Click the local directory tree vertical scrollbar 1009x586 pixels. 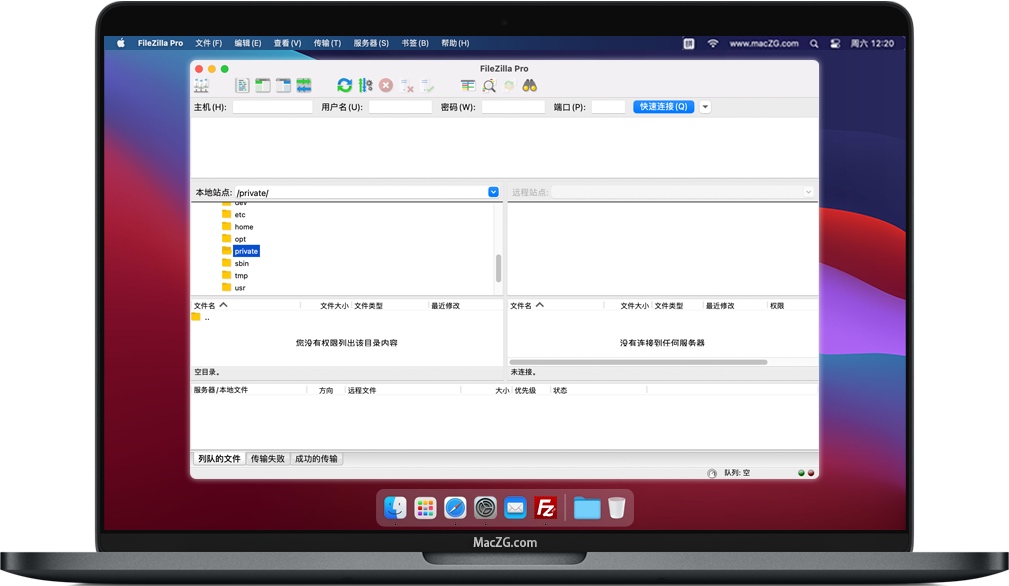point(498,267)
